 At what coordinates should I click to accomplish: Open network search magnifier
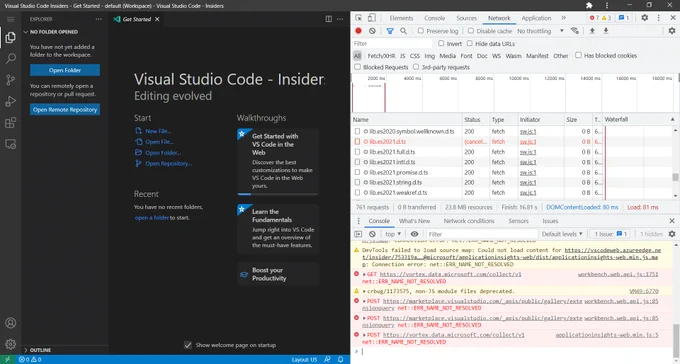pyautogui.click(x=403, y=31)
